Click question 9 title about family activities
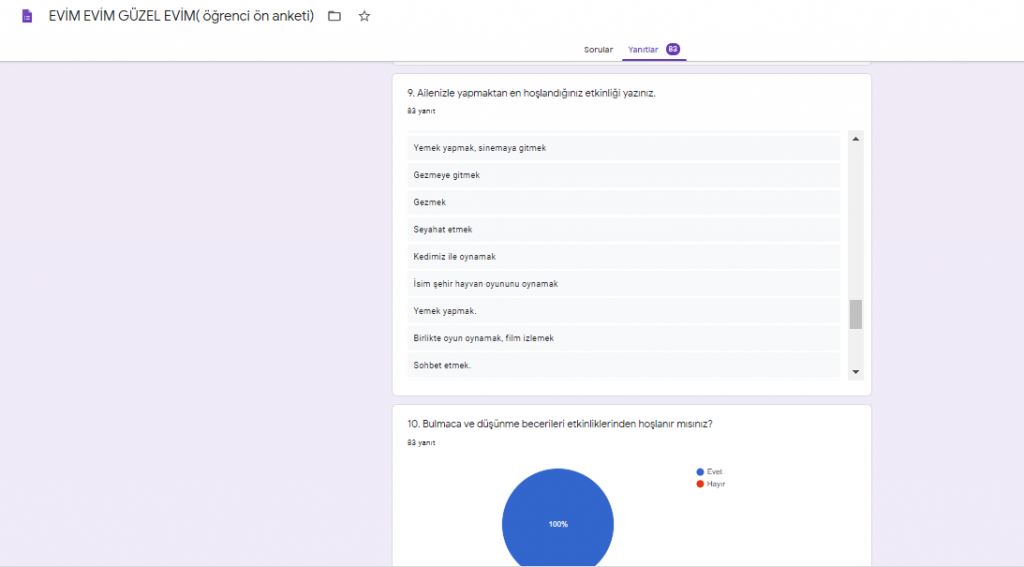 531,93
